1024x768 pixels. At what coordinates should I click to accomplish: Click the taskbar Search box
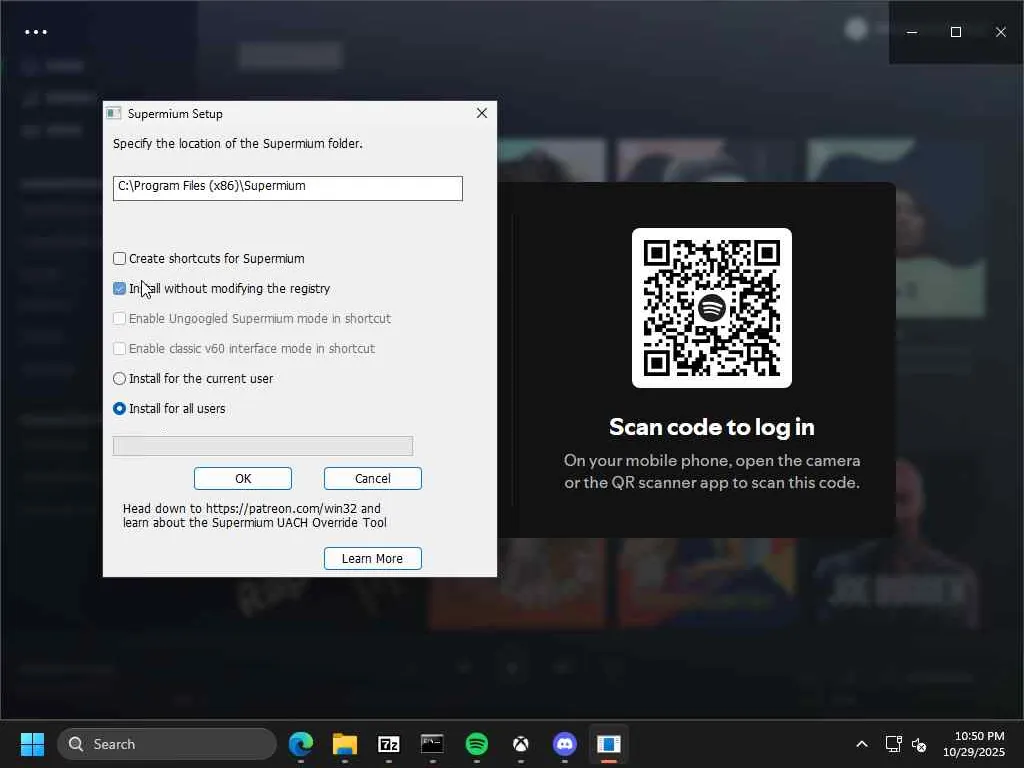point(167,744)
